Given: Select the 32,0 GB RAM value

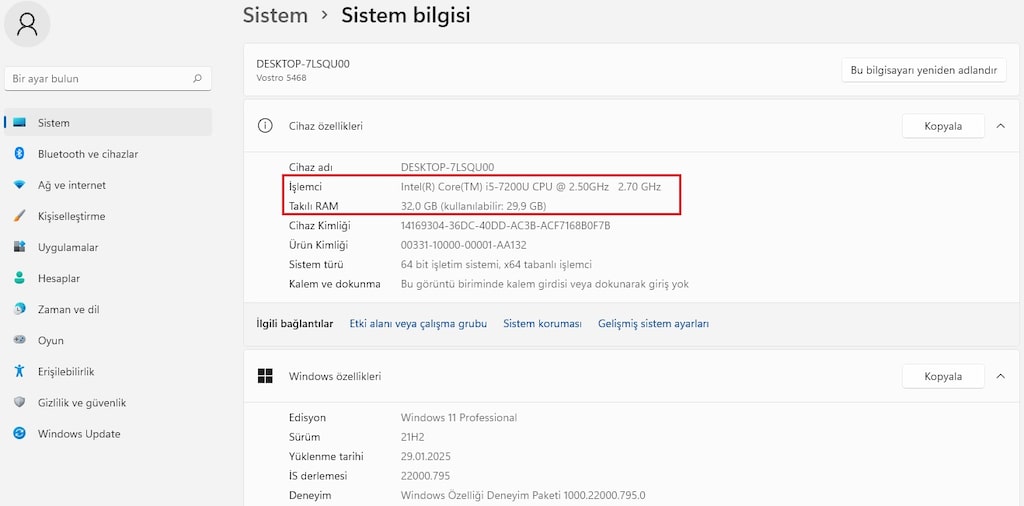Looking at the screenshot, I should pyautogui.click(x=473, y=206).
